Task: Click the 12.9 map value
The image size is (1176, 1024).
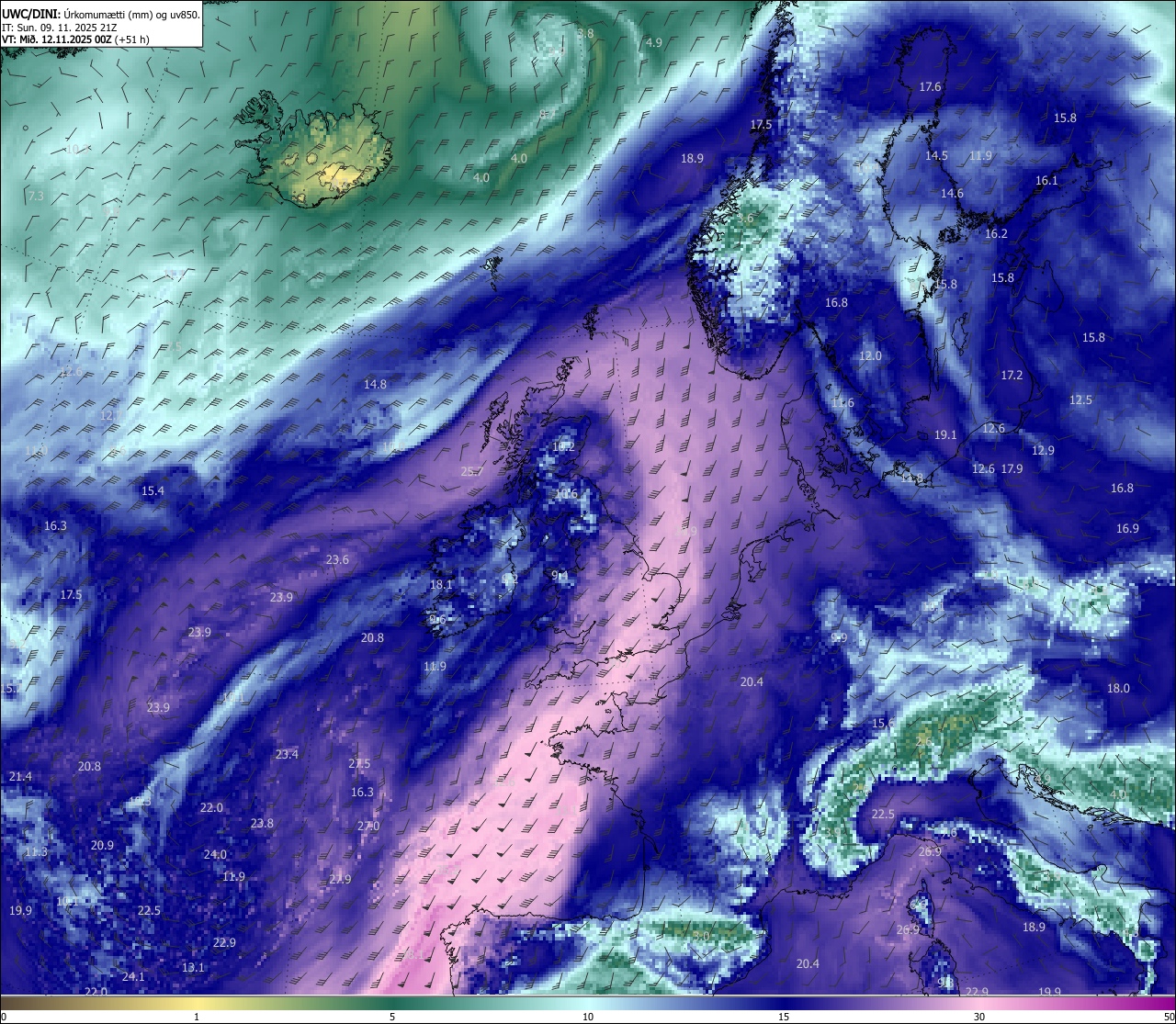Action: coord(1043,451)
